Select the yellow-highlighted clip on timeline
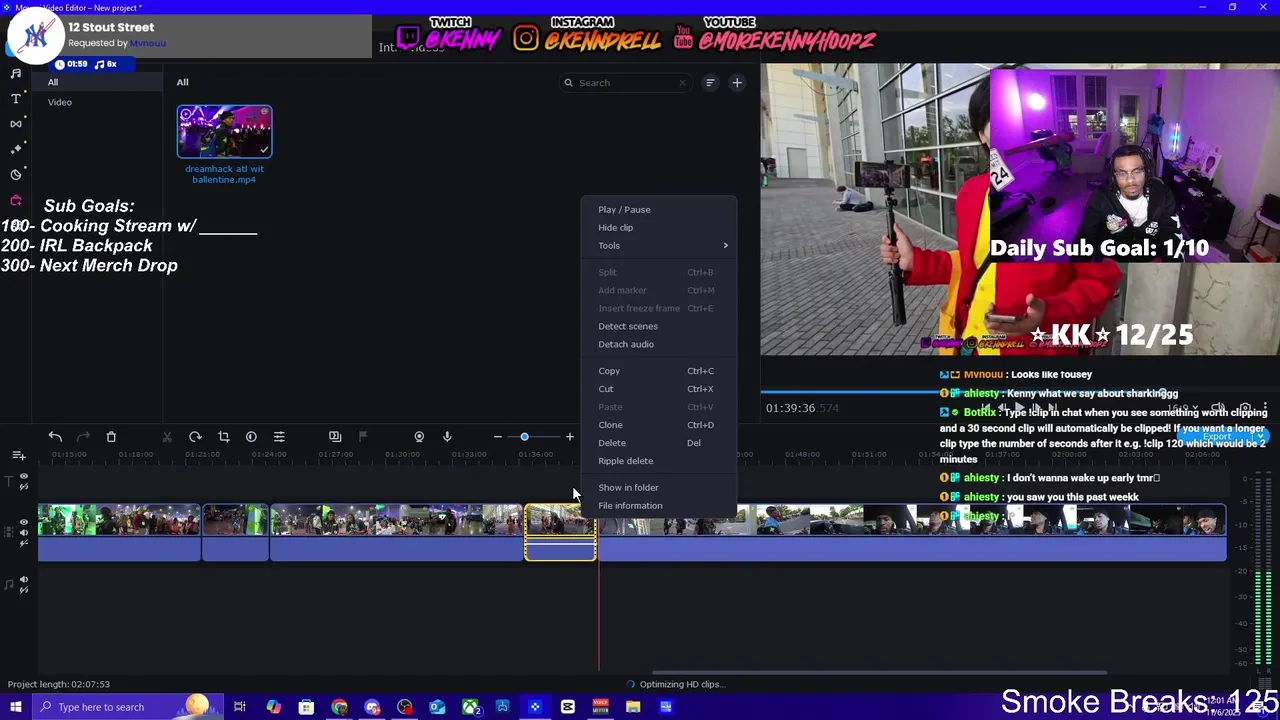The width and height of the screenshot is (1280, 720). click(560, 532)
